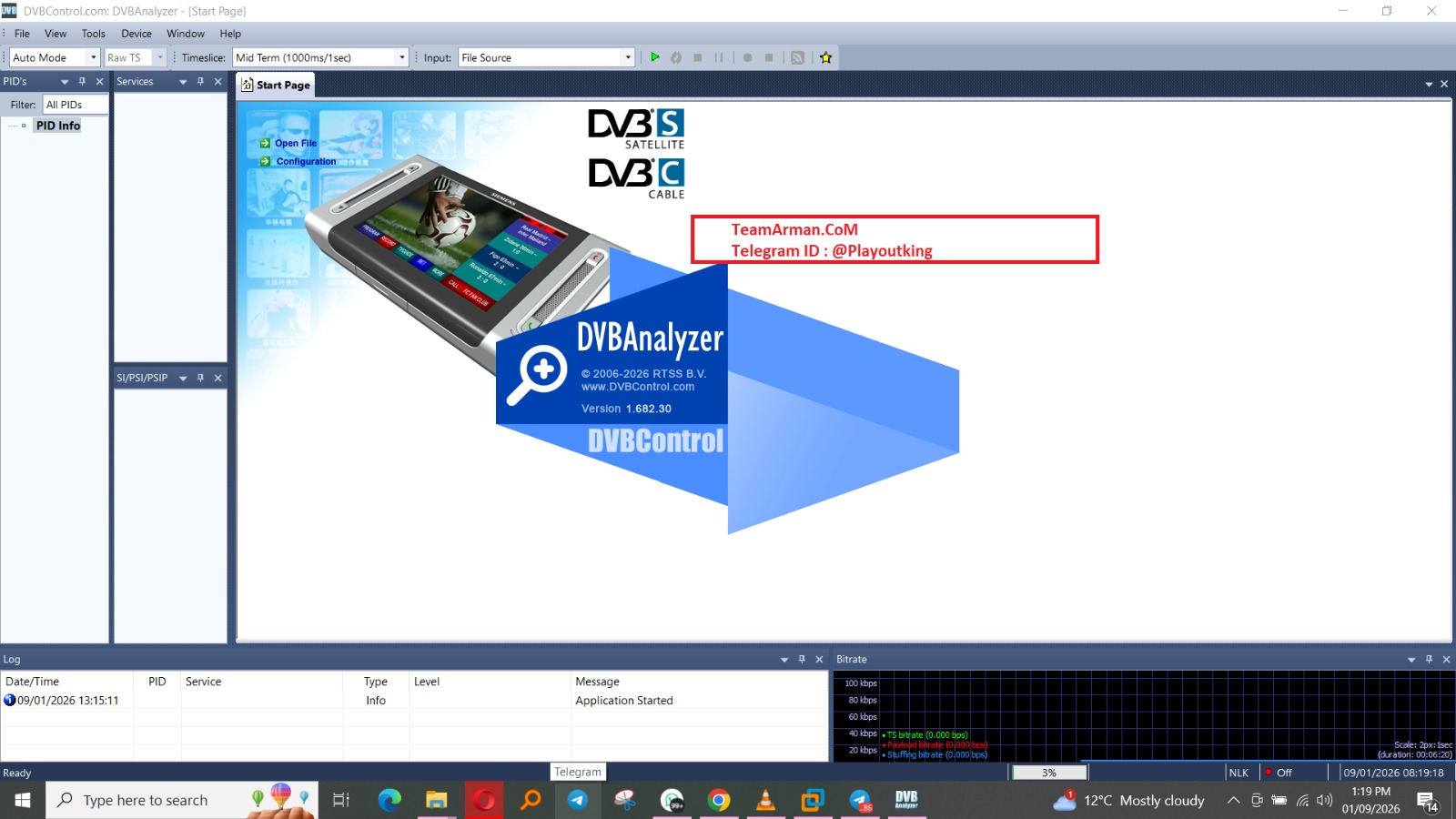Screen dimensions: 1456x819
Task: Select the PID Info tree item
Action: click(58, 126)
